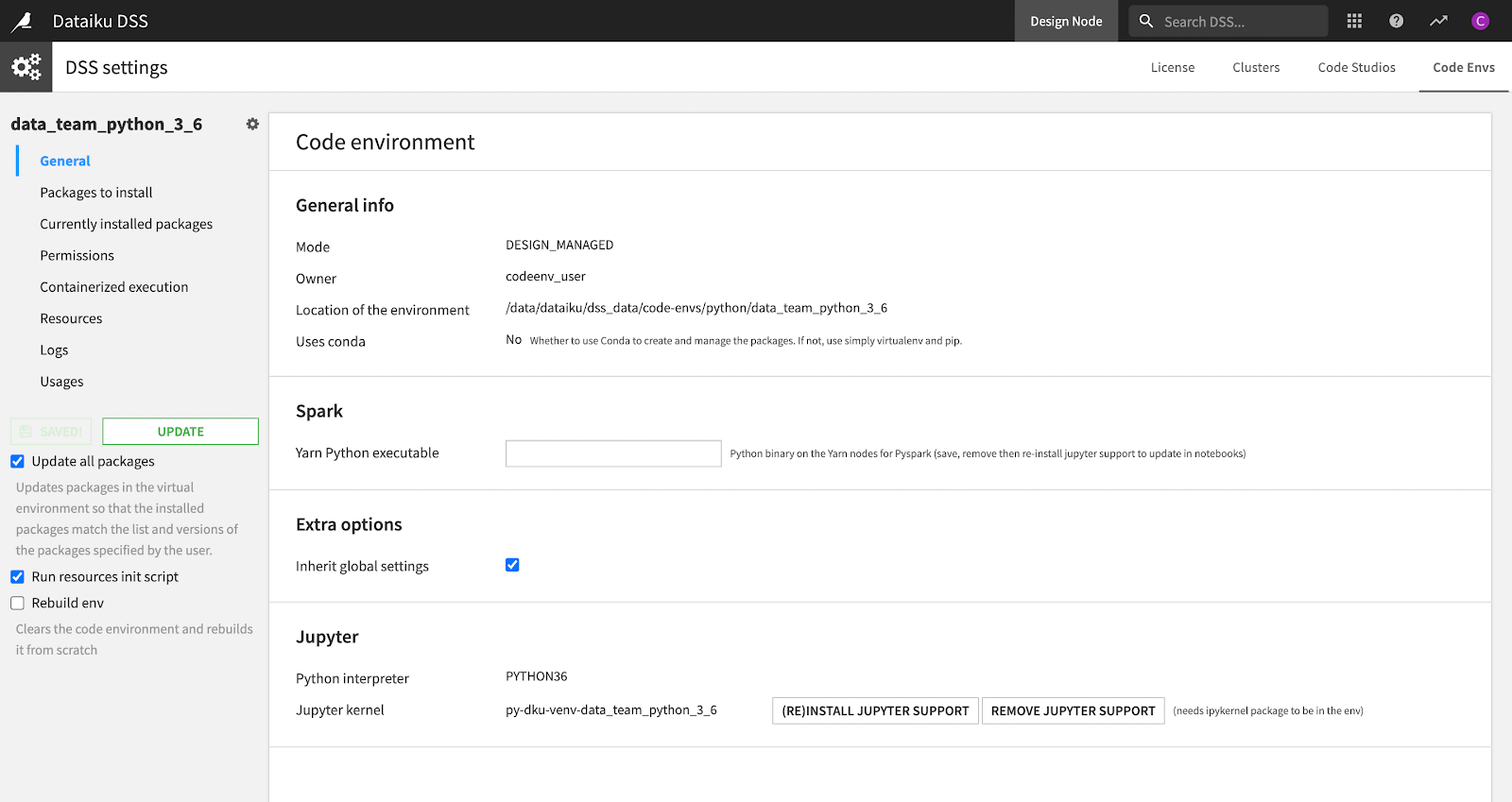Image resolution: width=1512 pixels, height=802 pixels.
Task: Open the Usages section
Action: point(61,382)
